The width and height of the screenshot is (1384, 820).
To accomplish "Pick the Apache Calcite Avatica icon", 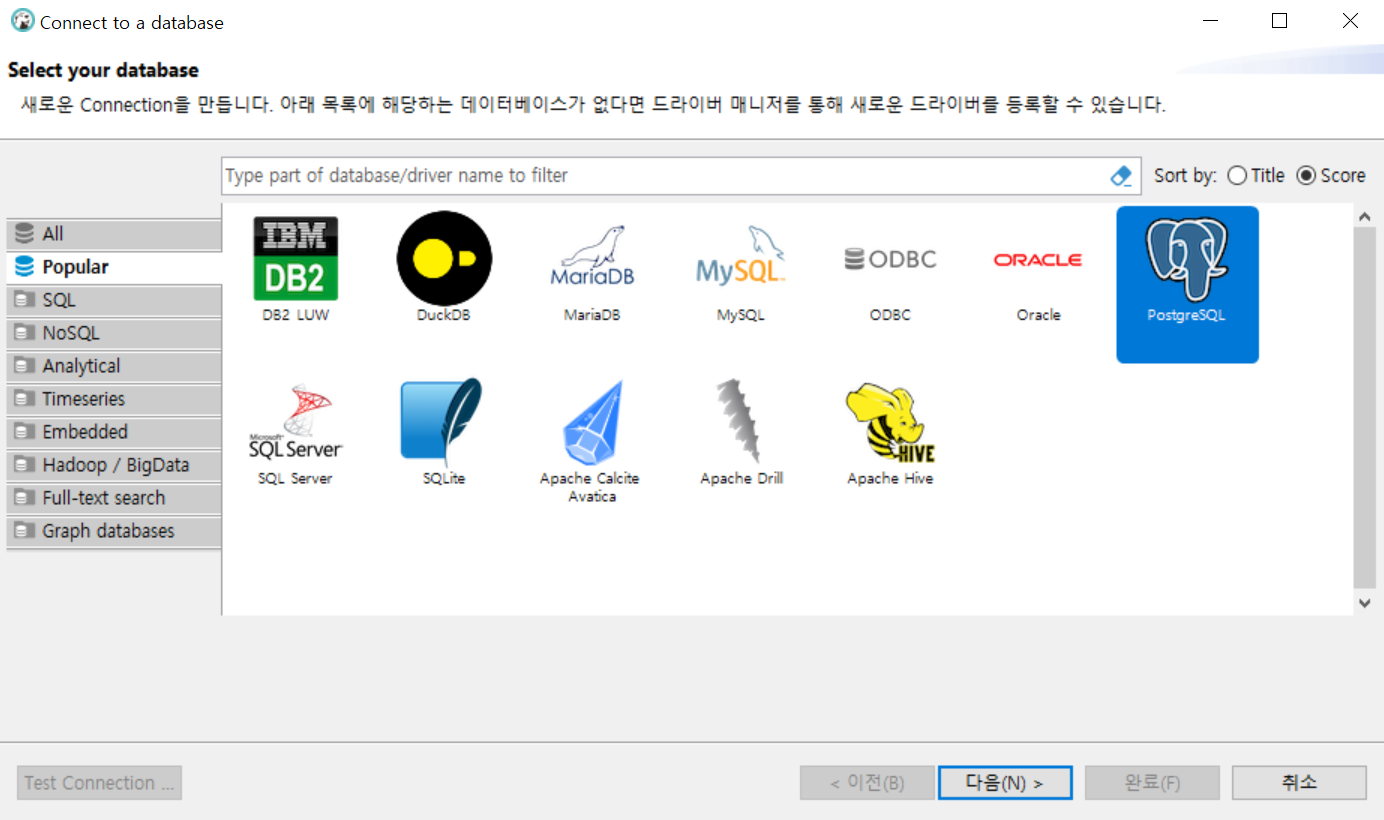I will click(592, 423).
